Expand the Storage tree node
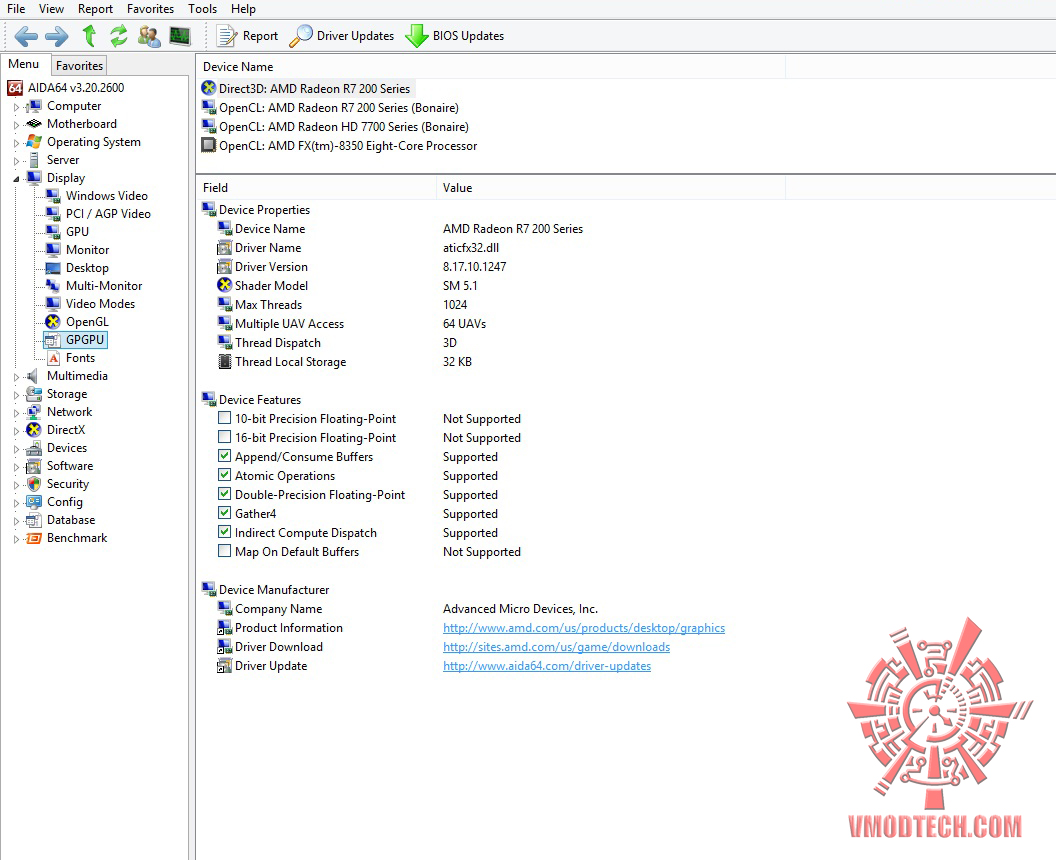 [x=16, y=395]
